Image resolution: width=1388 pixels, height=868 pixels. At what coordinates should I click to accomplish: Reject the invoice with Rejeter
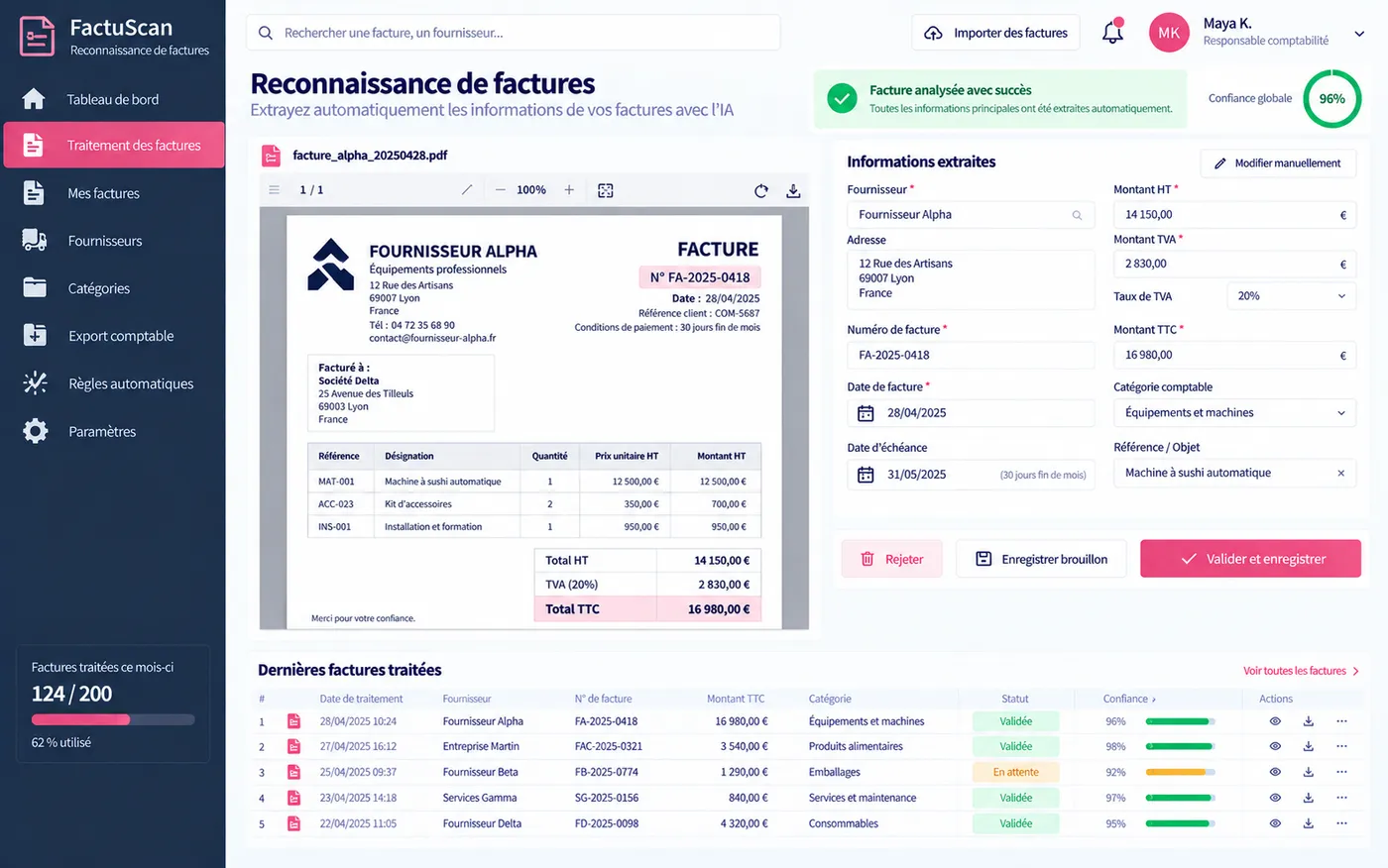click(x=890, y=559)
